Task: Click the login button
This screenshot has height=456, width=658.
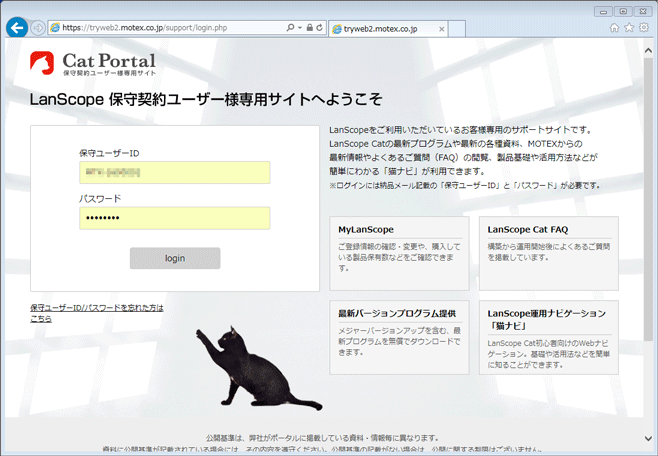Action: tap(175, 258)
